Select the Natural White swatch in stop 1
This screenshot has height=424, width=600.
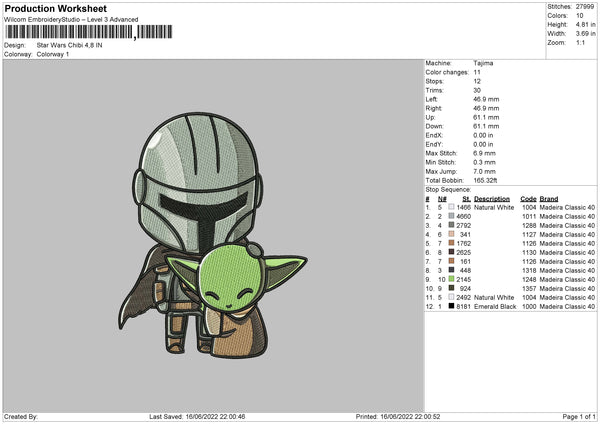(451, 207)
